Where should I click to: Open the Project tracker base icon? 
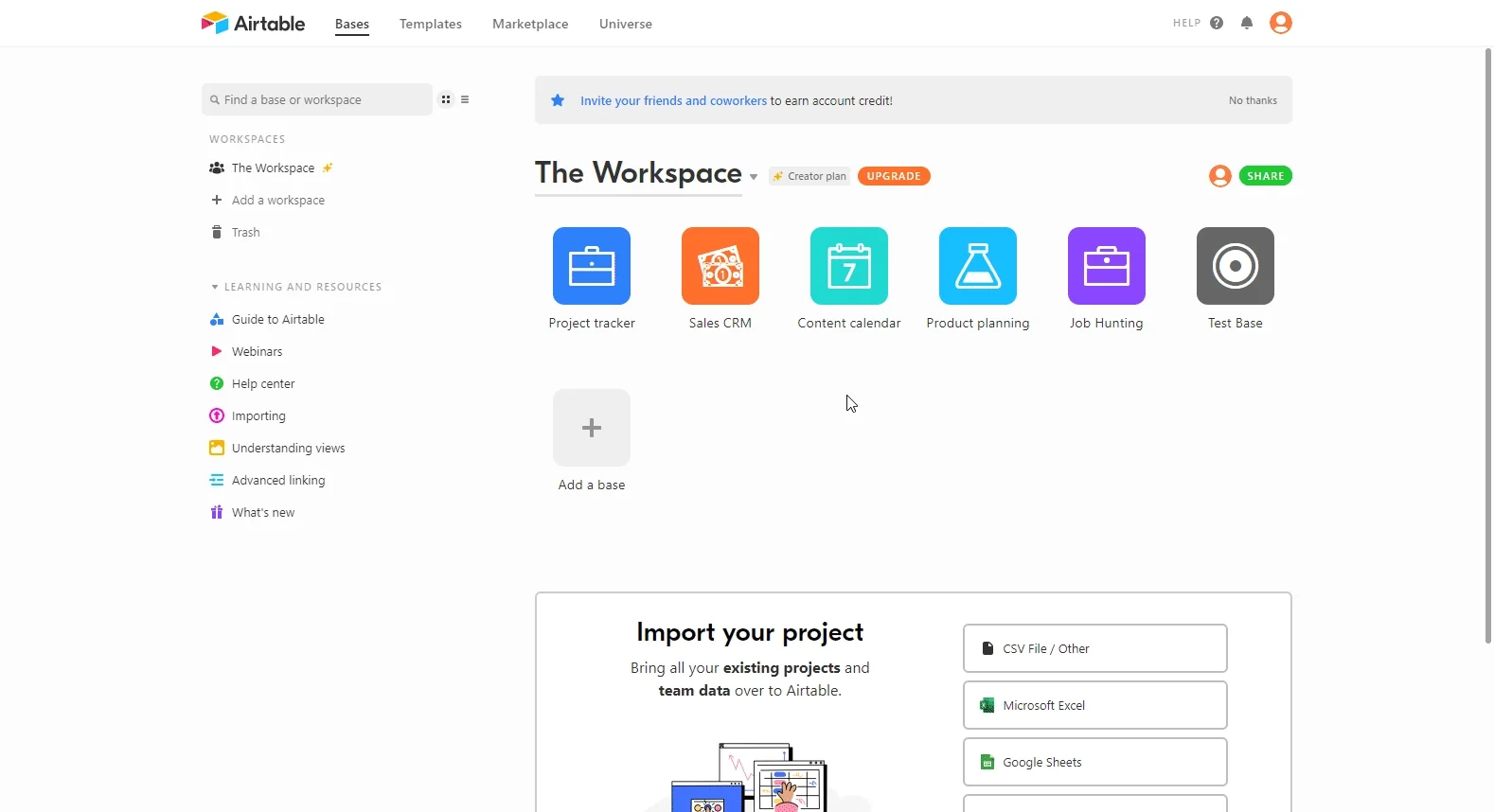coord(592,266)
